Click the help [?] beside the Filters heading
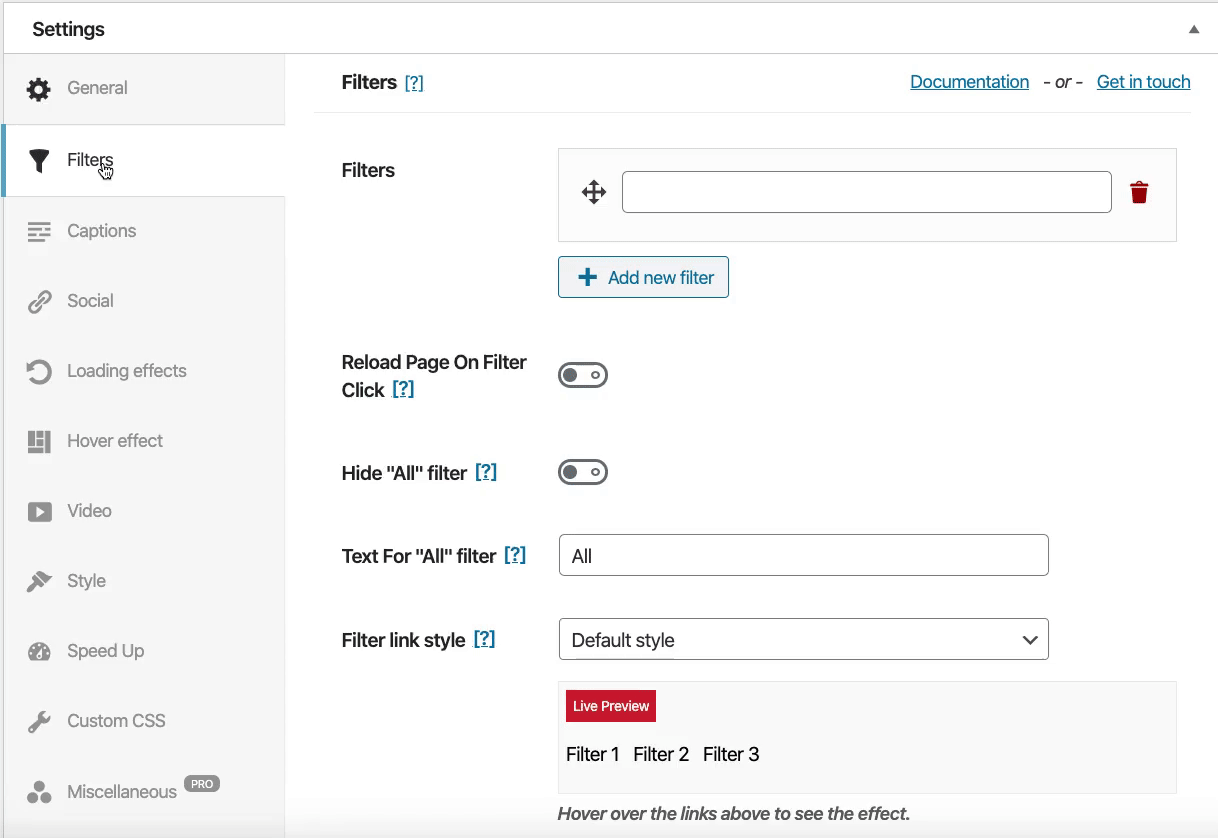Image resolution: width=1218 pixels, height=838 pixels. tap(414, 83)
